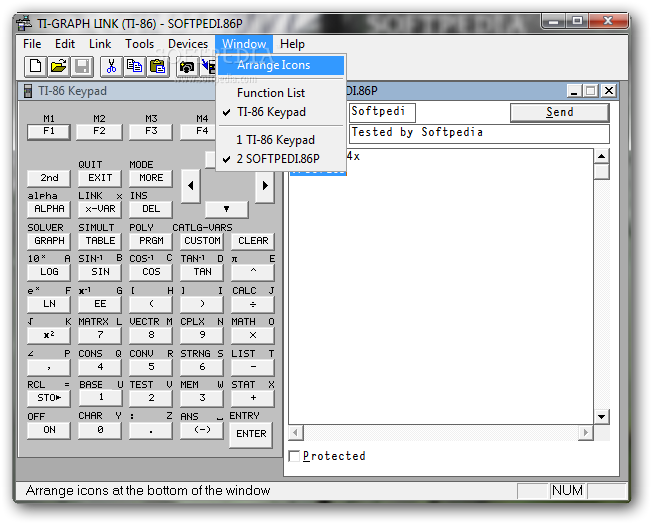Click the Send button
This screenshot has width=652, height=524.
point(560,112)
